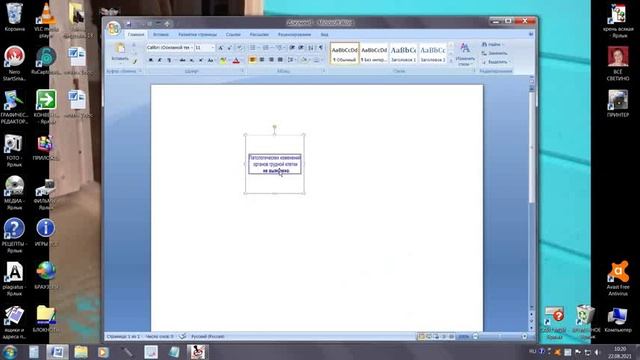Open the round Office button menu

(113, 28)
